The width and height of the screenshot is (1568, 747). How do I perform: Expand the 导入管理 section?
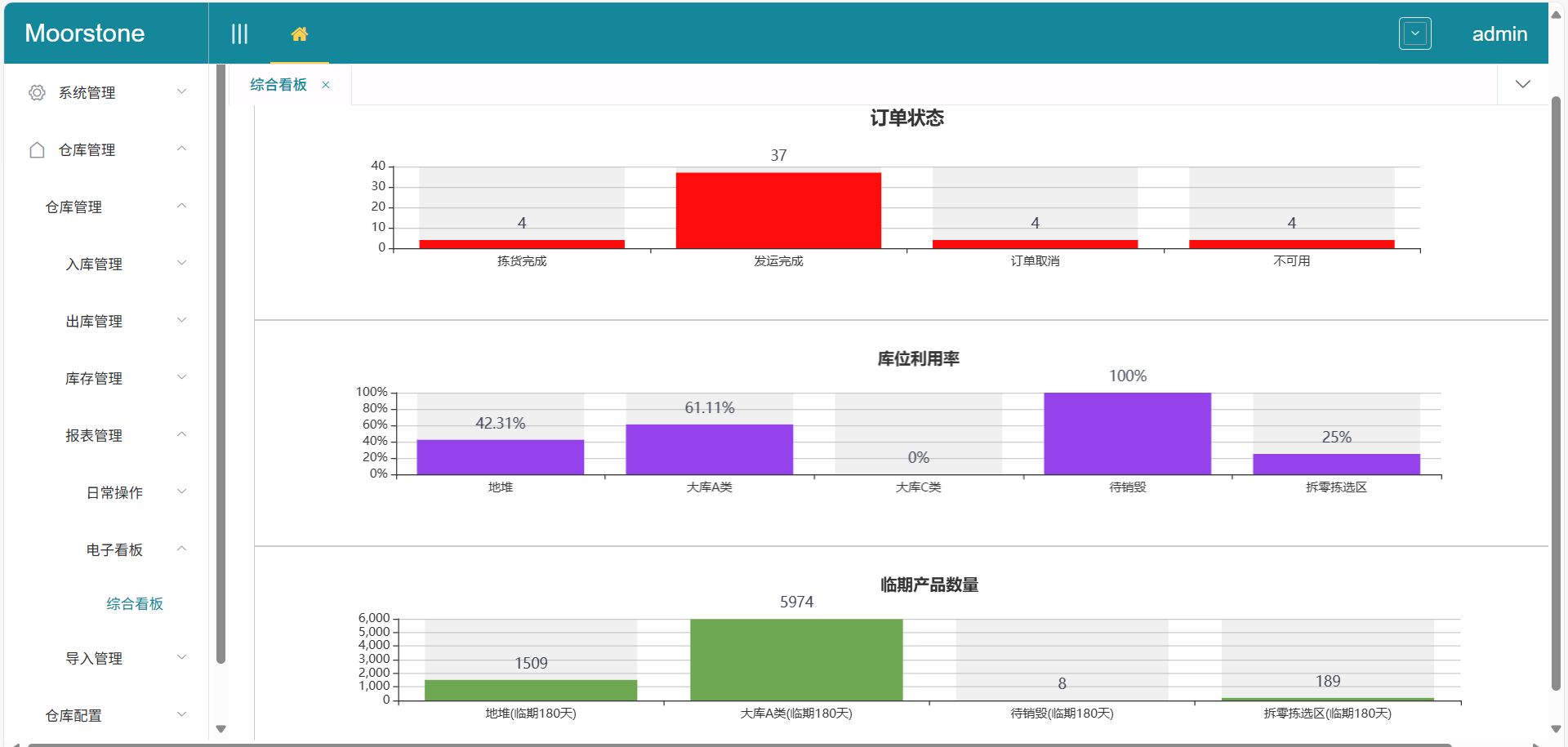click(181, 657)
